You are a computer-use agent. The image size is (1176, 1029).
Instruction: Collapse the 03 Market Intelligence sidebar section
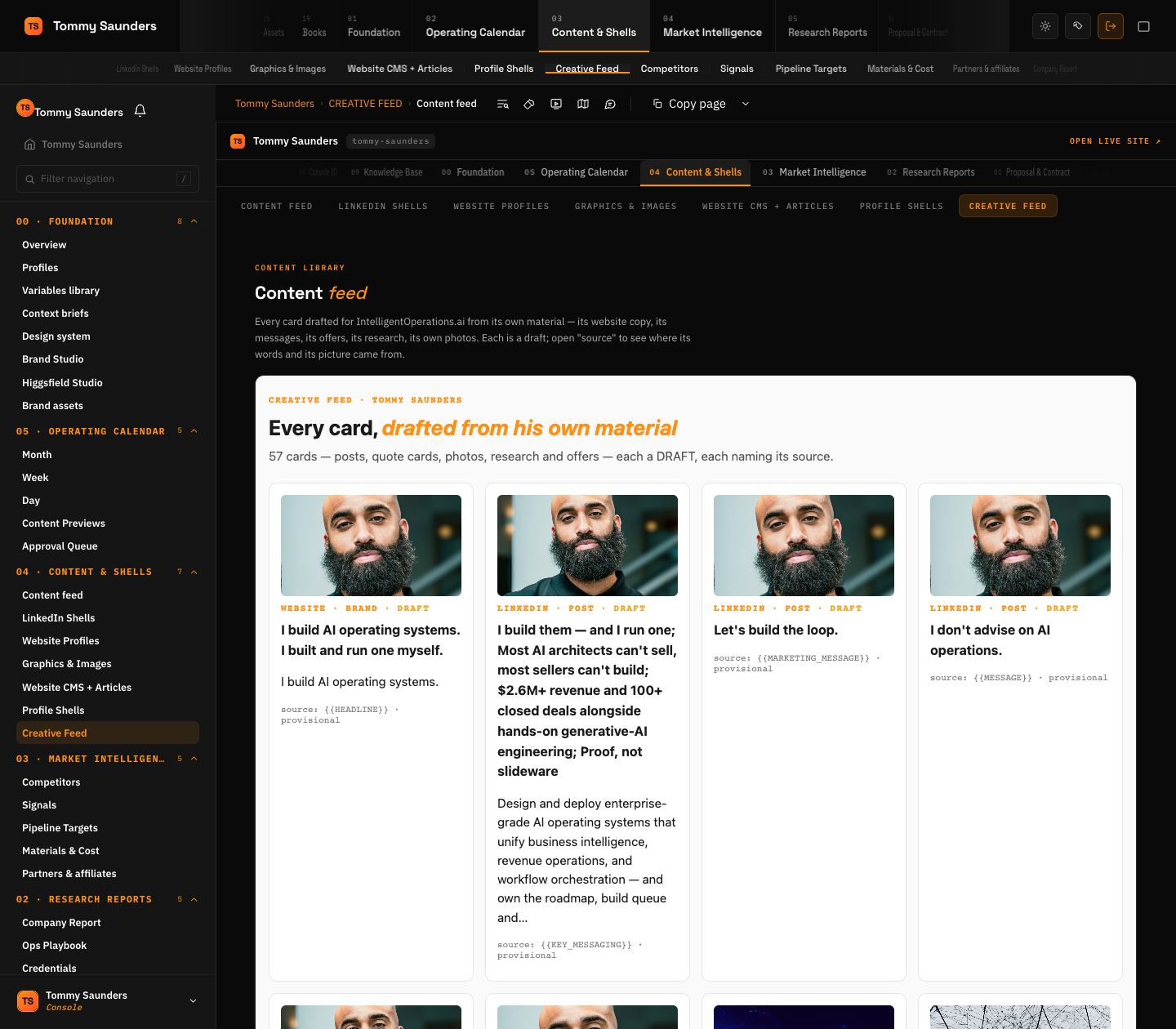pyautogui.click(x=194, y=759)
